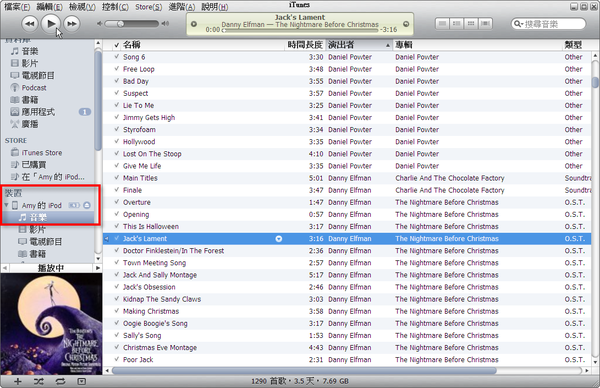This screenshot has width=600, height=388.
Task: Open Jack's Lament Ping dropdown arrow
Action: tap(279, 239)
